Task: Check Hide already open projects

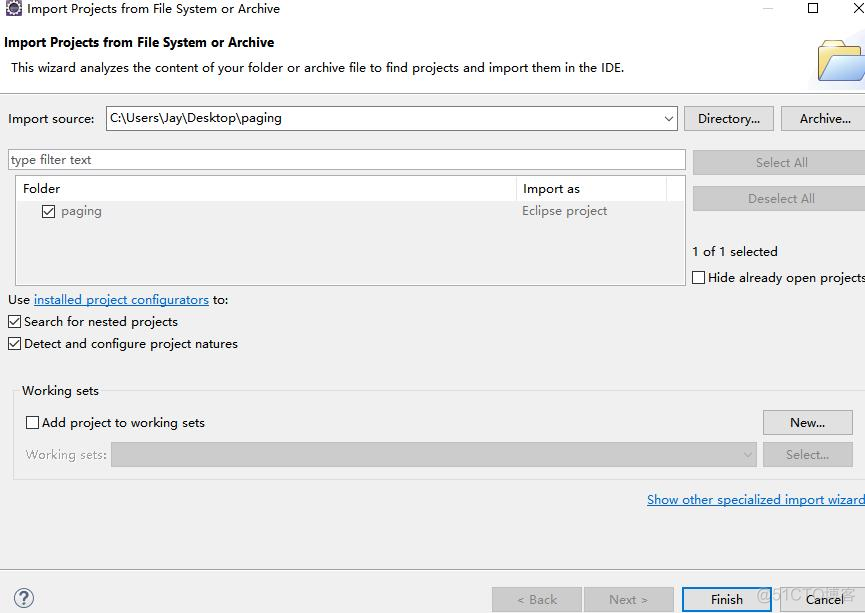Action: [699, 278]
